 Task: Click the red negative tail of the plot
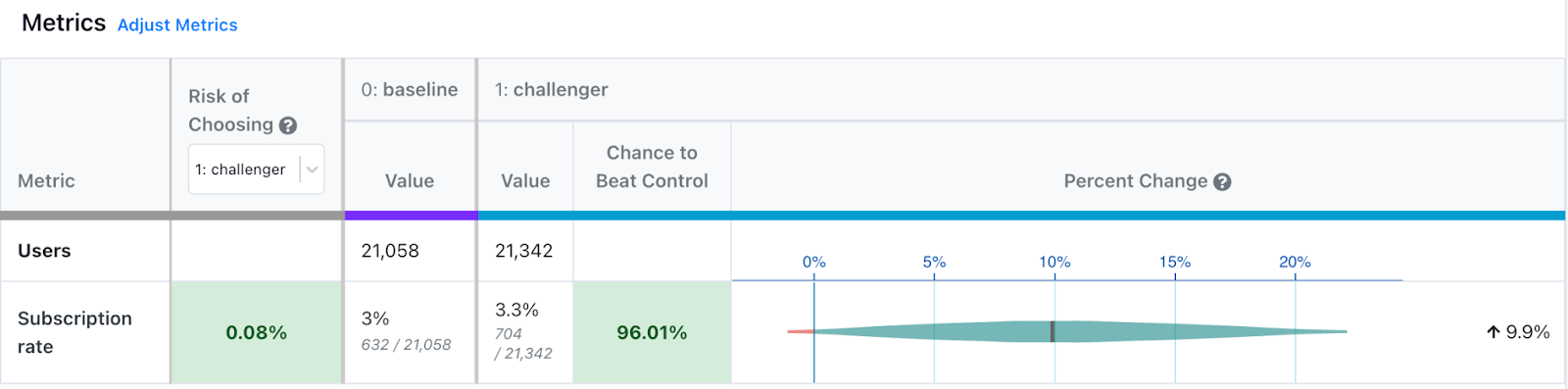coord(800,331)
